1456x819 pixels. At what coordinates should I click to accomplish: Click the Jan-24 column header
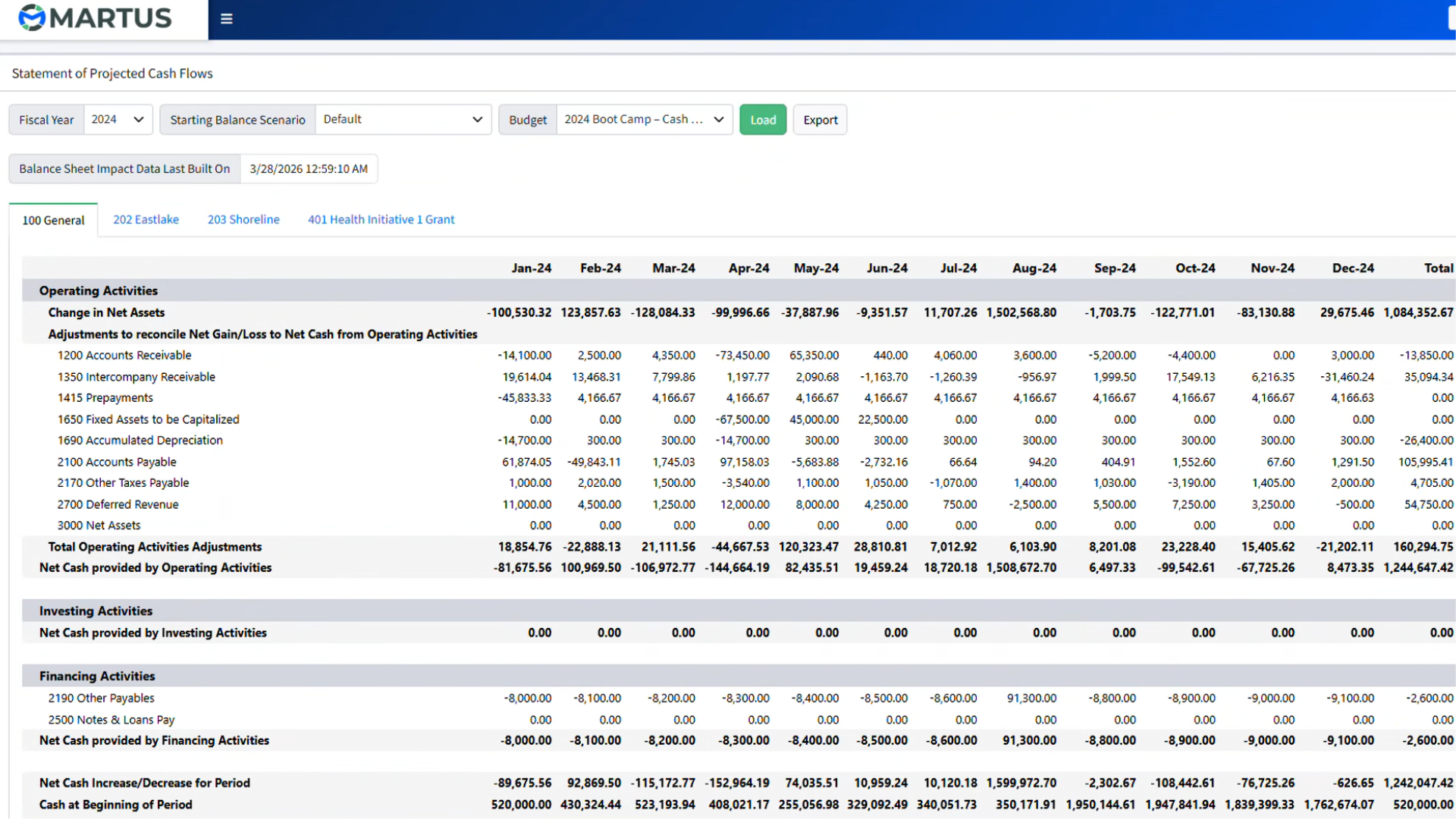click(x=531, y=268)
